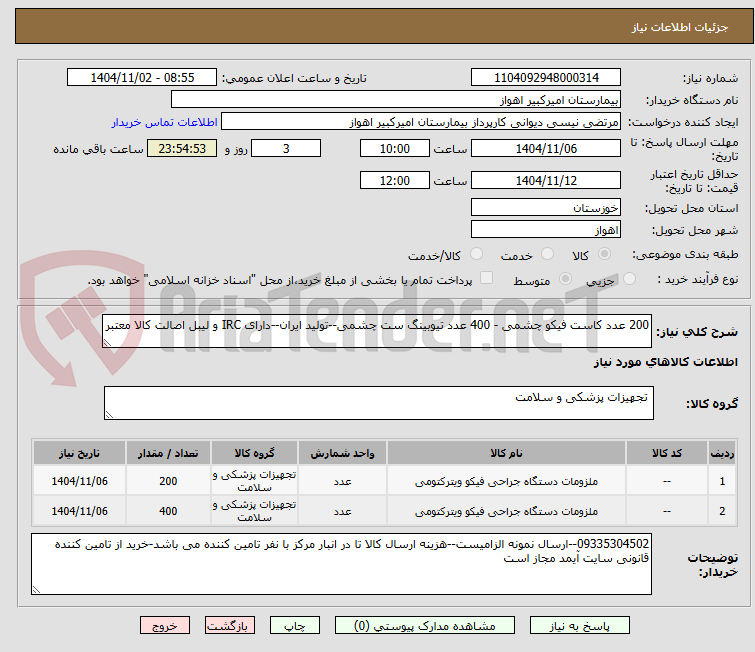Click the buyer name field بیمارستان امیرکبیر اهواز
Image resolution: width=755 pixels, height=652 pixels.
point(396,100)
